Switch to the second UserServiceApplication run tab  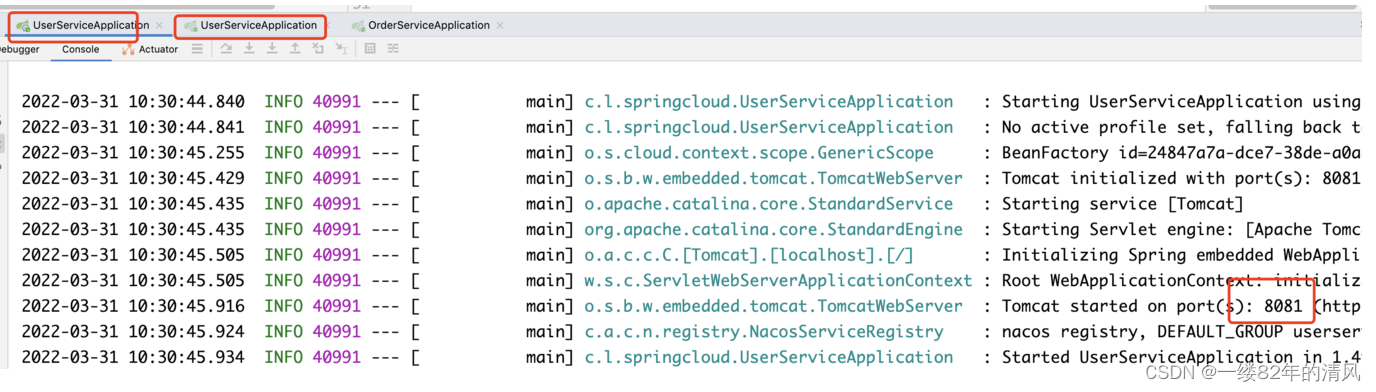(258, 25)
